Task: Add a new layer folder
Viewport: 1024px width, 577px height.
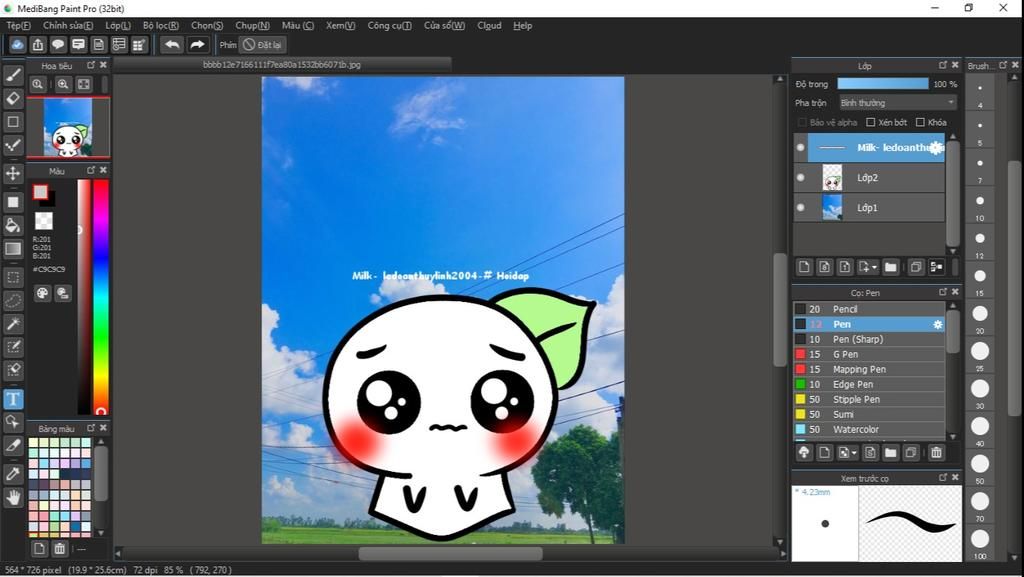Action: 891,267
